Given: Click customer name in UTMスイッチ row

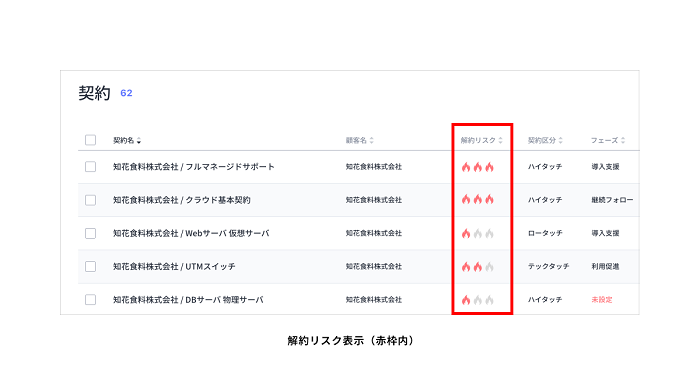Looking at the screenshot, I should tap(374, 266).
